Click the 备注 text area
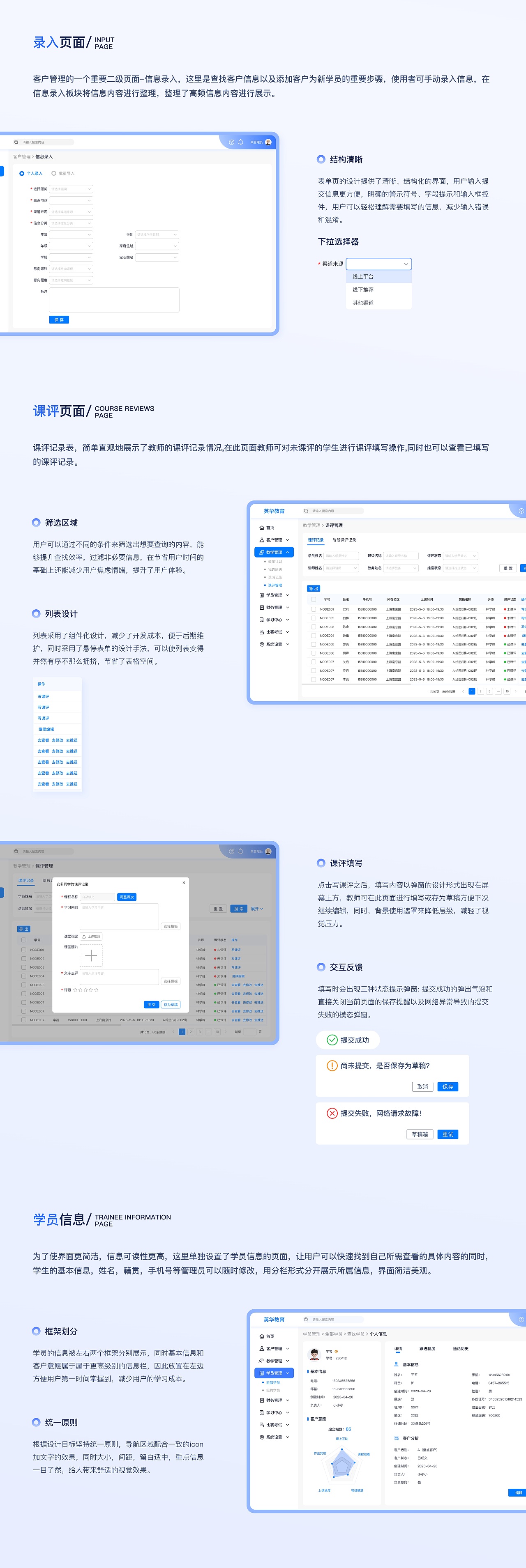This screenshot has height=1568, width=526. click(114, 299)
